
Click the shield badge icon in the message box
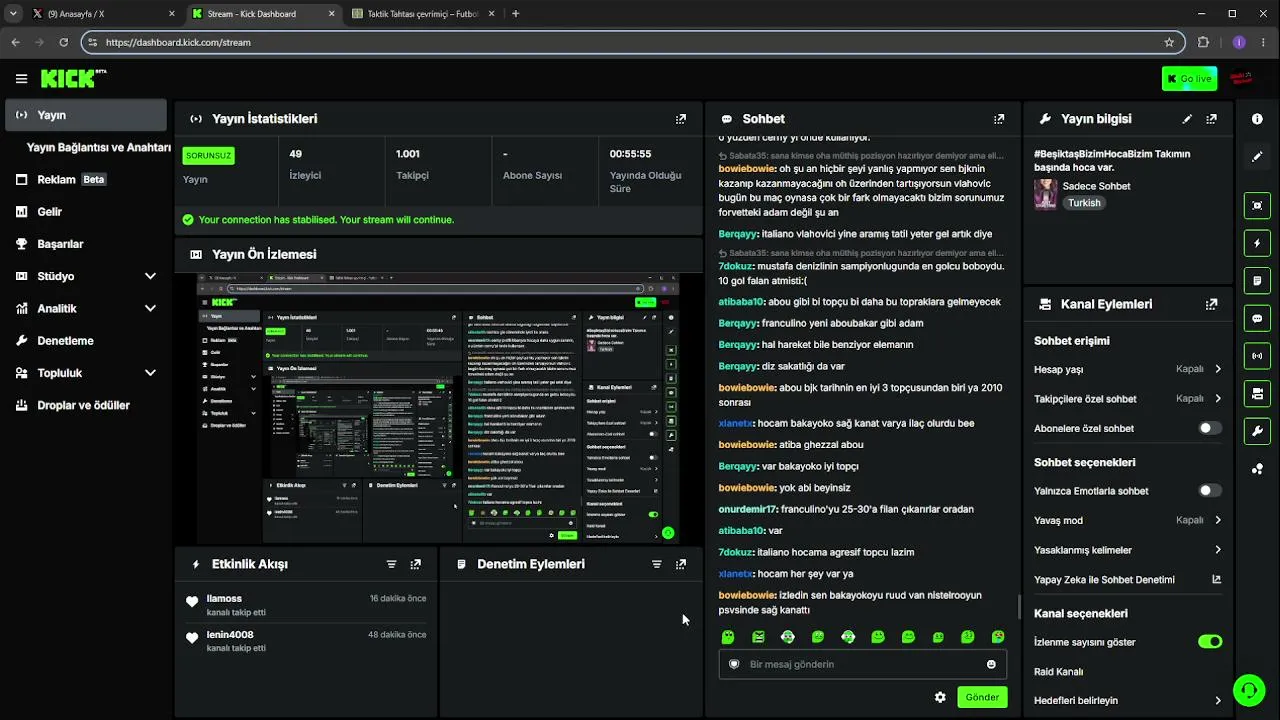point(734,664)
